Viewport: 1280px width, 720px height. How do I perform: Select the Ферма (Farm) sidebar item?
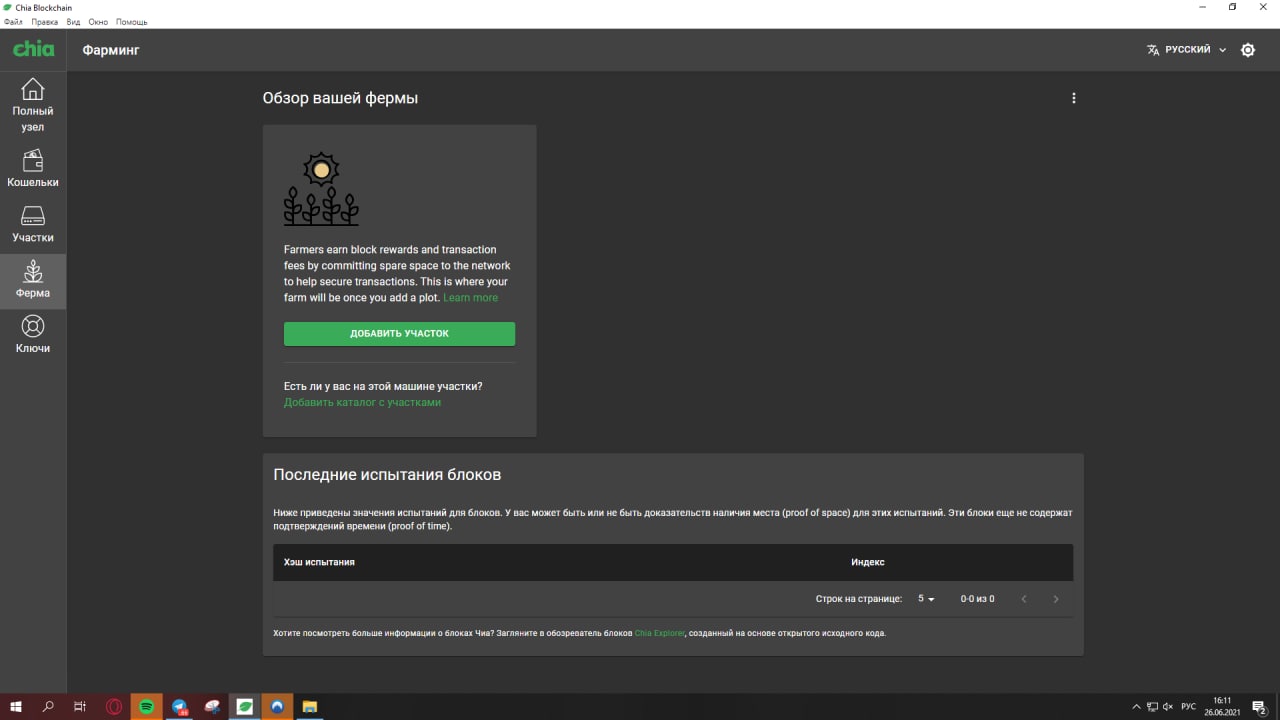point(33,281)
